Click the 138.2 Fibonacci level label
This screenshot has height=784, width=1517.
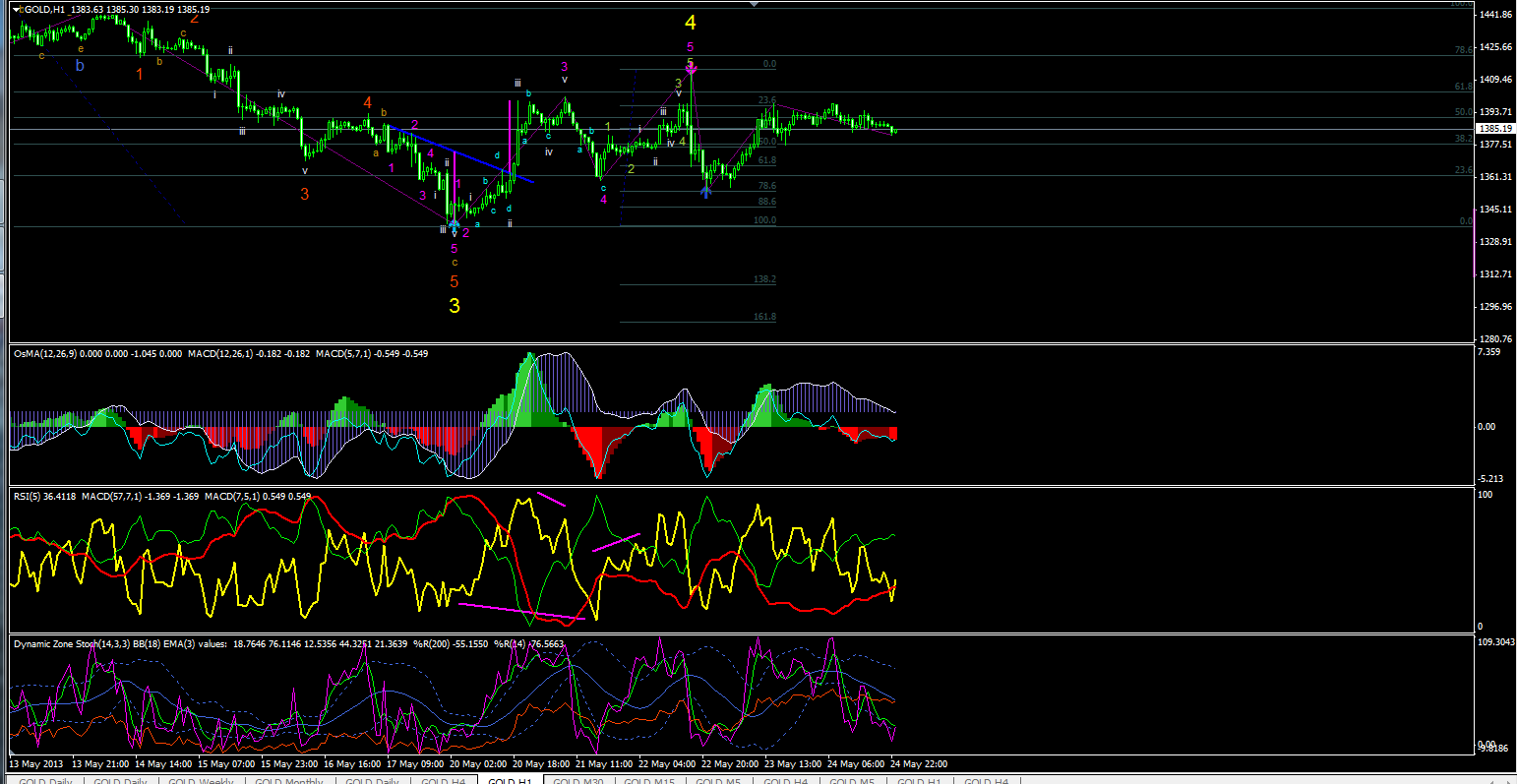point(764,279)
